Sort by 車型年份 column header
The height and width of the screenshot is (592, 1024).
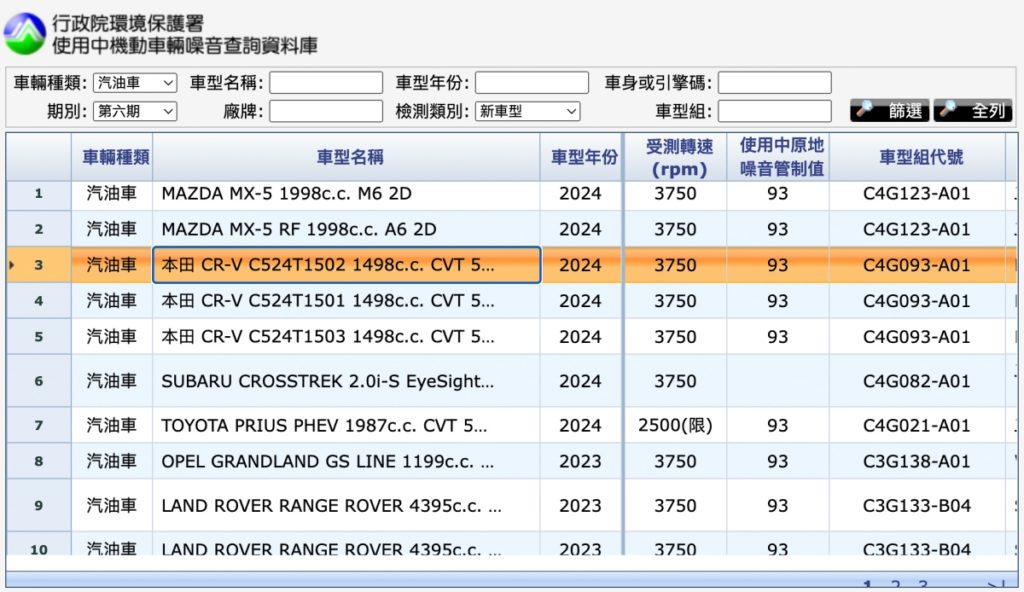pos(582,157)
